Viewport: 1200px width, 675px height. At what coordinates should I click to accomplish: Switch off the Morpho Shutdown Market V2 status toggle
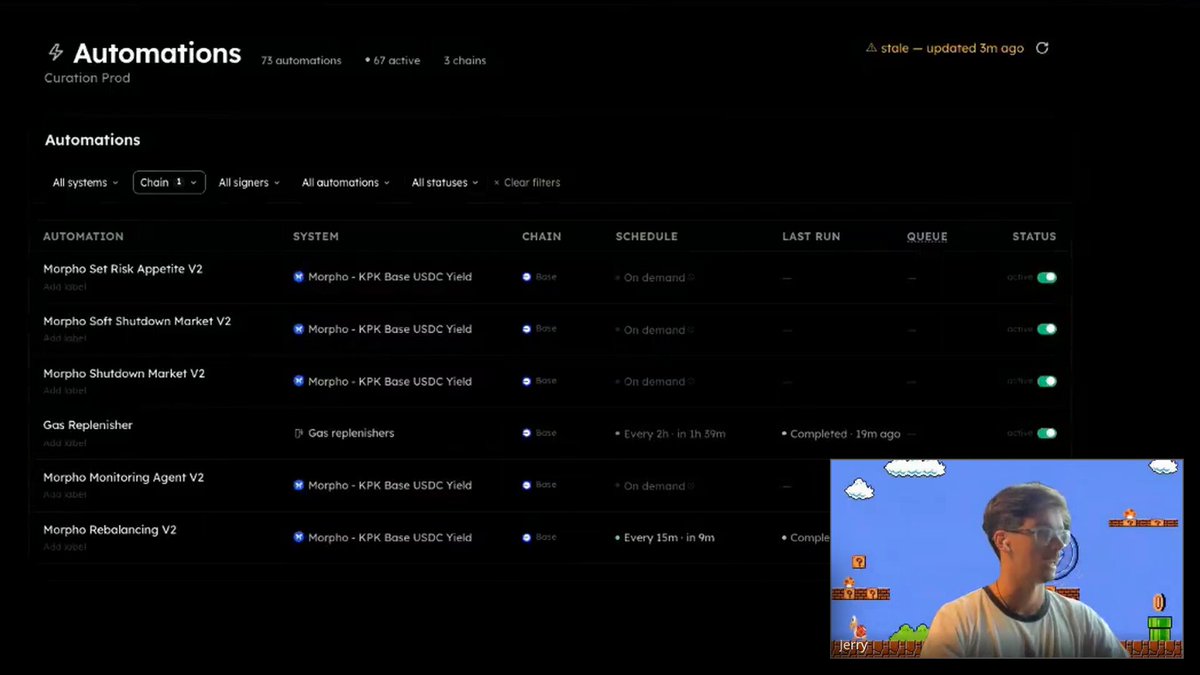pos(1046,381)
